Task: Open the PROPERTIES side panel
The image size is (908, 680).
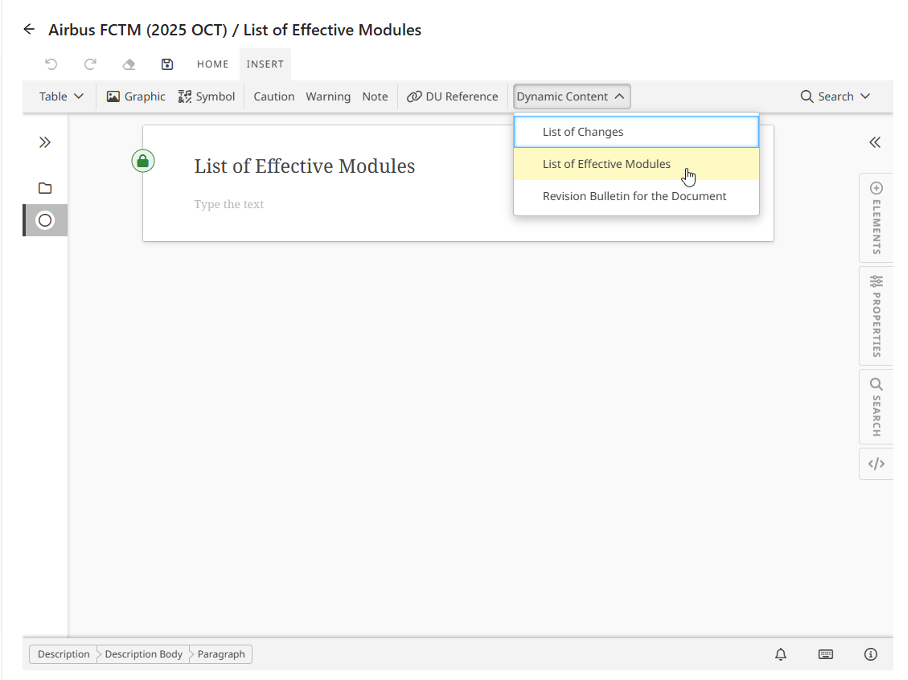Action: pos(876,316)
